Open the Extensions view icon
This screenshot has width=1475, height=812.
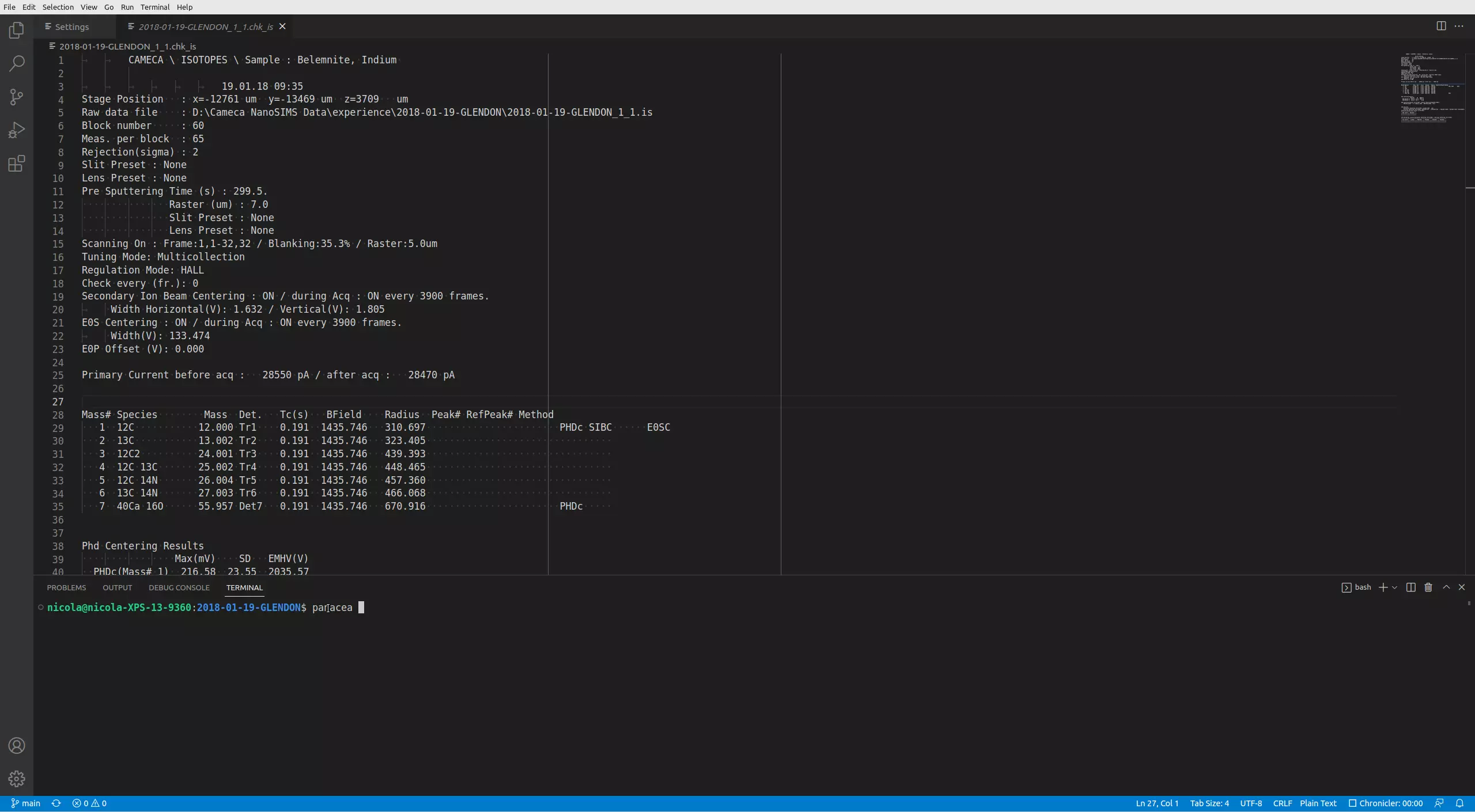click(x=17, y=164)
